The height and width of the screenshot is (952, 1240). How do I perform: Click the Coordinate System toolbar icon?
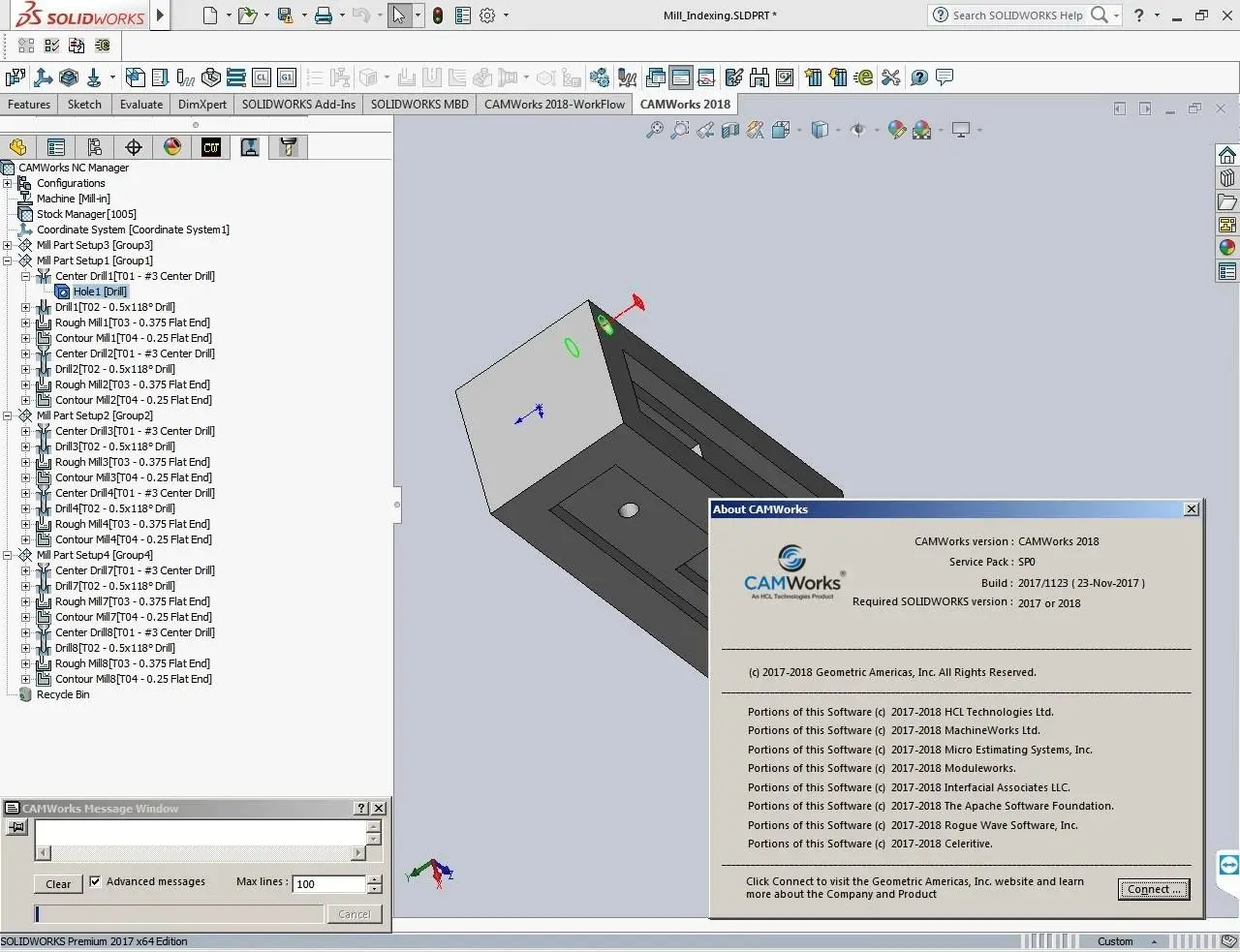(43, 77)
